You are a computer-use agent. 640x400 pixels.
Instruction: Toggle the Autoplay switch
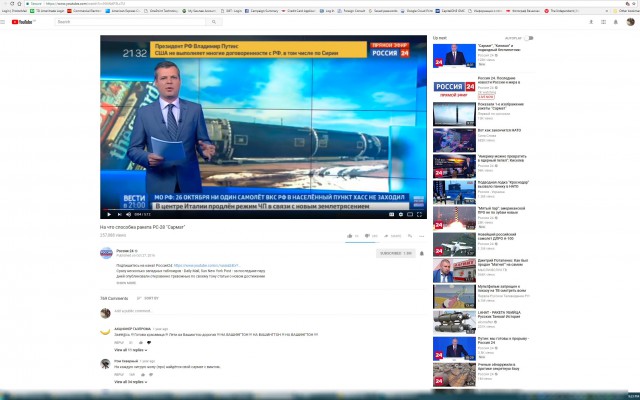529,38
